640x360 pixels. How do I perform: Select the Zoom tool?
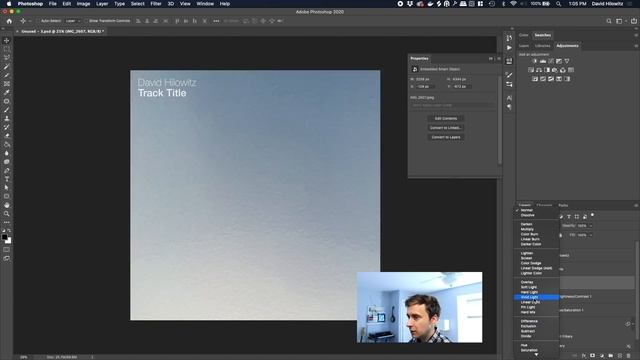tap(7, 213)
